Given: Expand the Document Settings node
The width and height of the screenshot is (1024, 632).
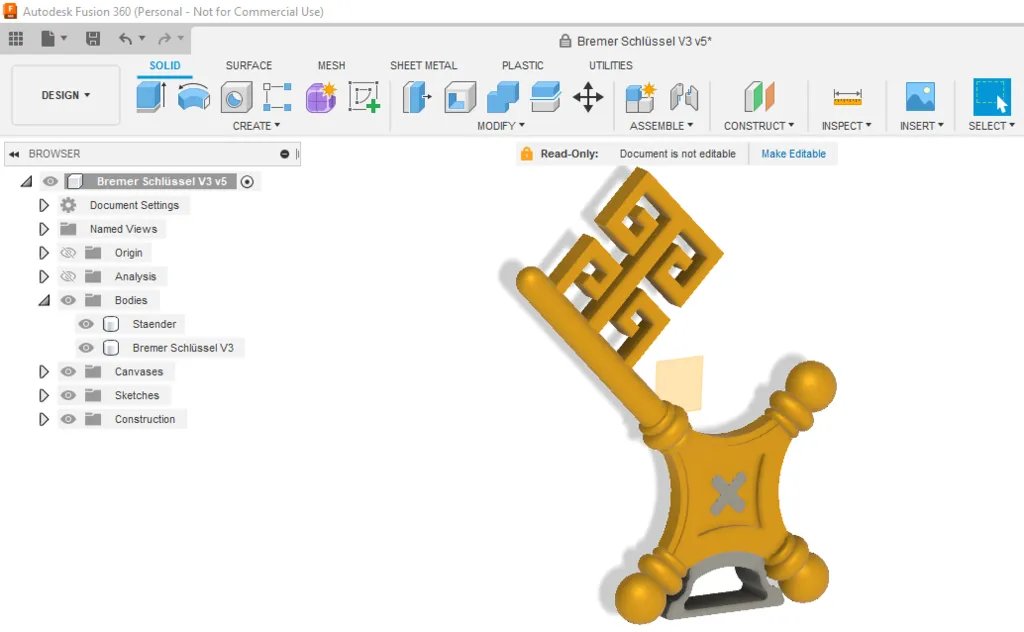Looking at the screenshot, I should click(43, 205).
